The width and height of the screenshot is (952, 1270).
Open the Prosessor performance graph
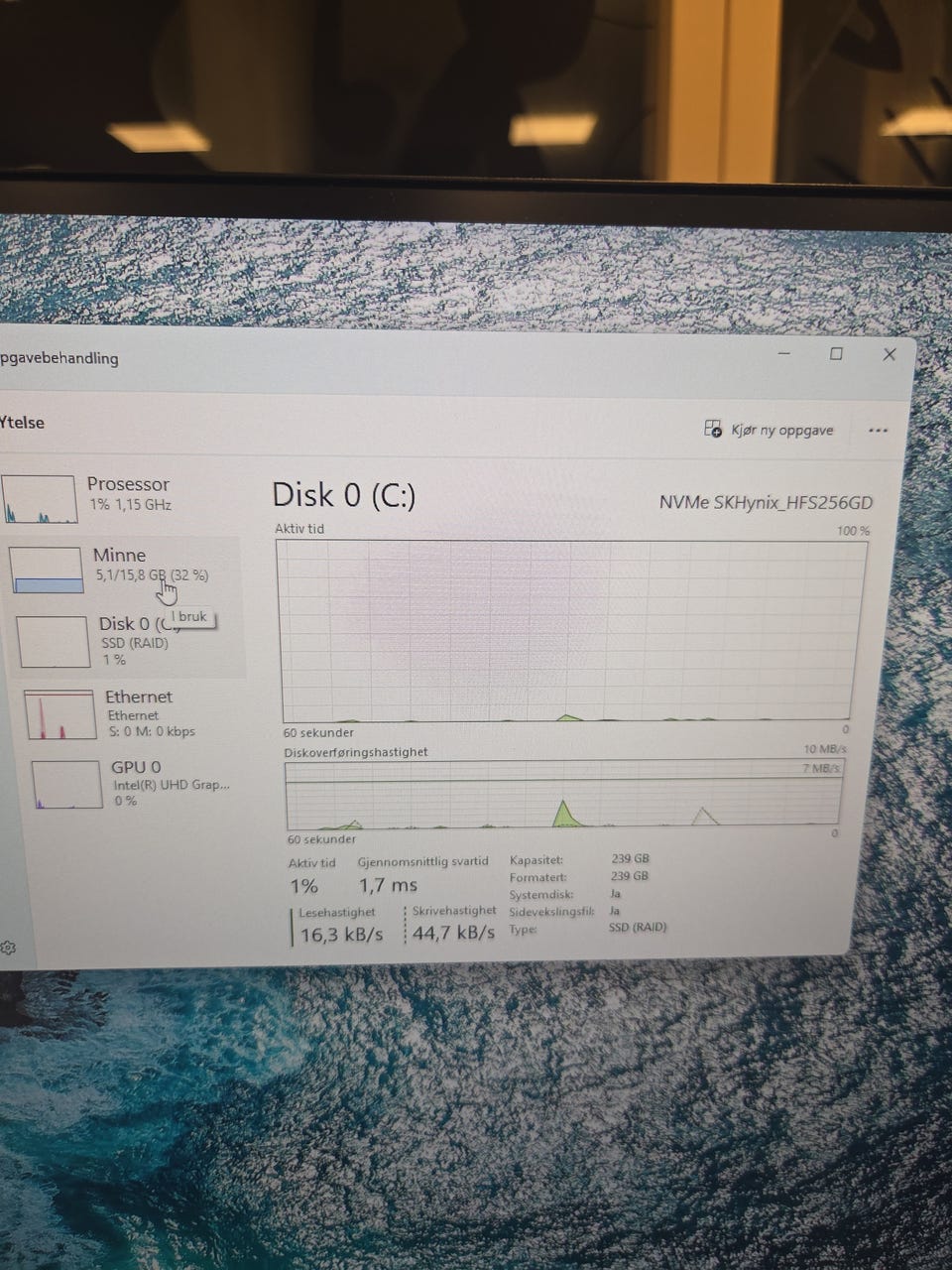119,497
